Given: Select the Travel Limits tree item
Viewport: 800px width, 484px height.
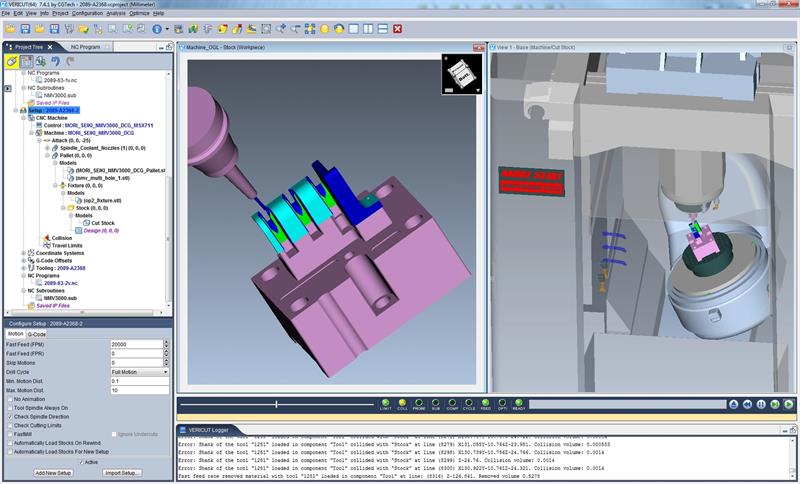Looking at the screenshot, I should 67,245.
